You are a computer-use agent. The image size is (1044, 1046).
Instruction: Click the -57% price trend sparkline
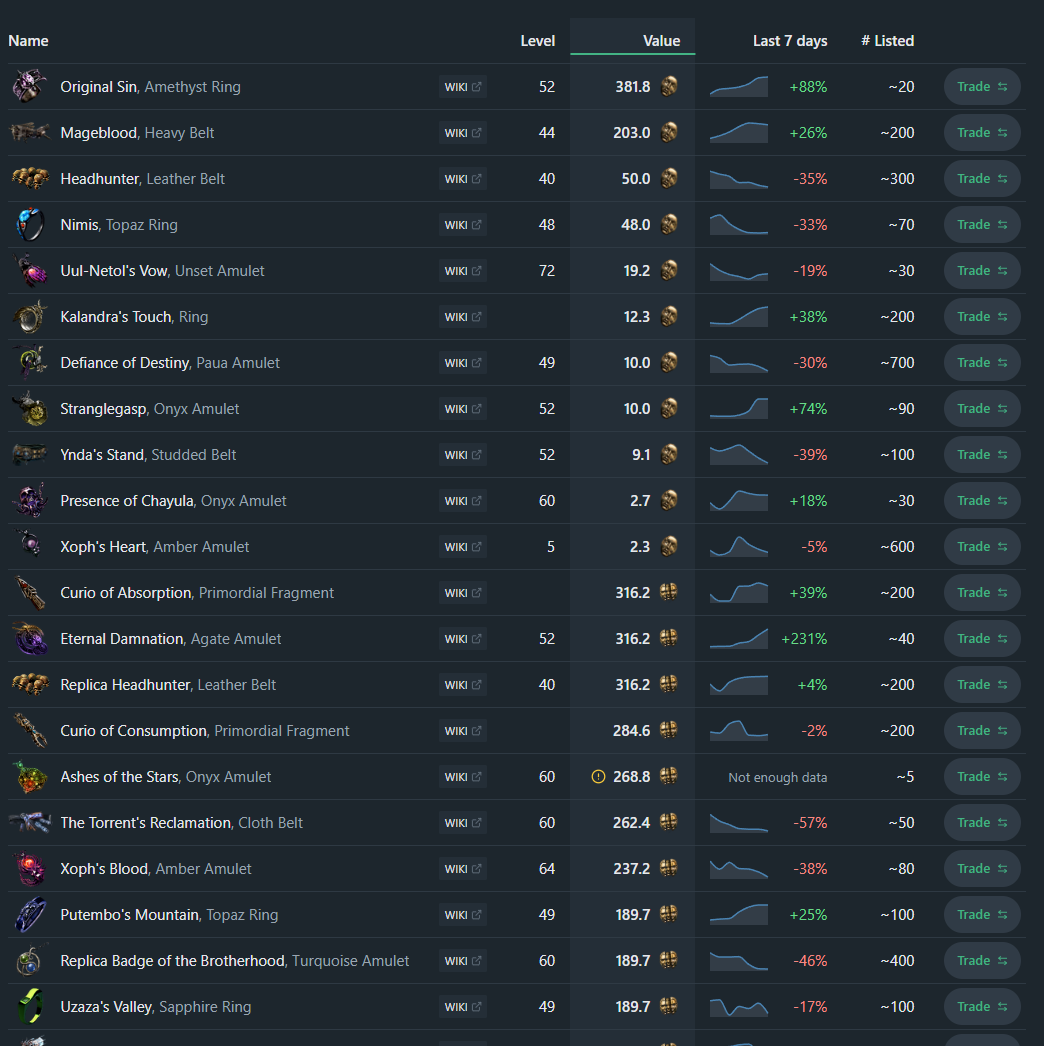pos(738,823)
